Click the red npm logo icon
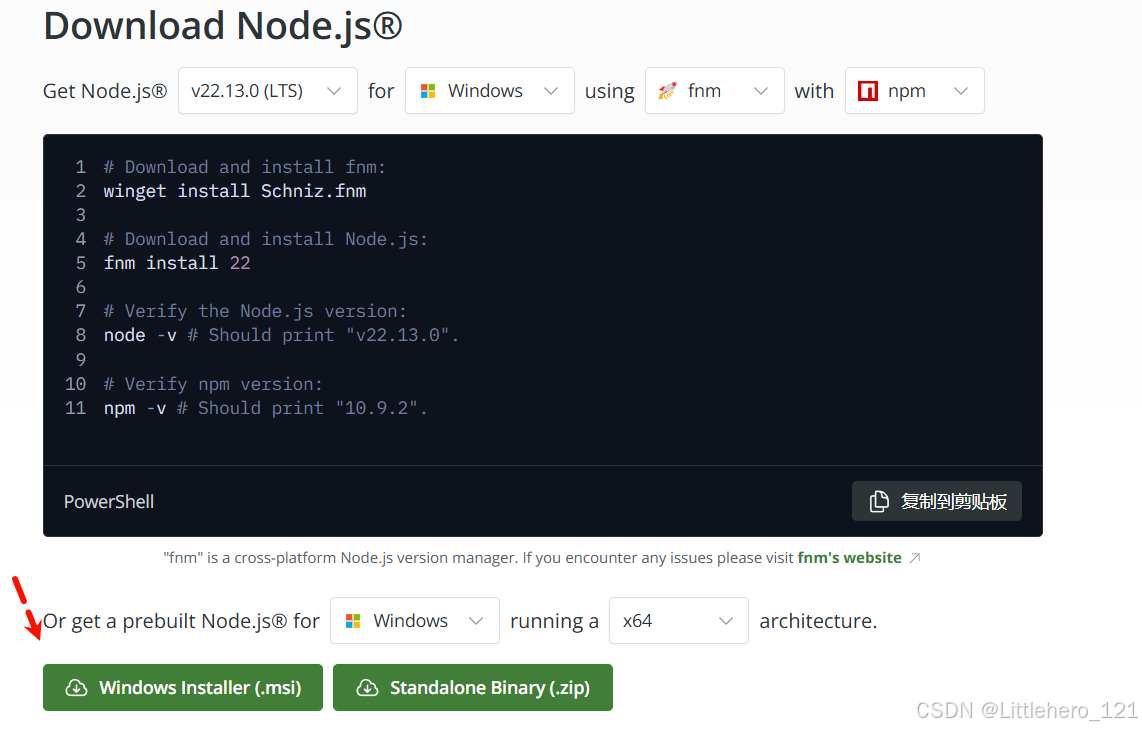Image resolution: width=1142 pixels, height=730 pixels. [867, 91]
